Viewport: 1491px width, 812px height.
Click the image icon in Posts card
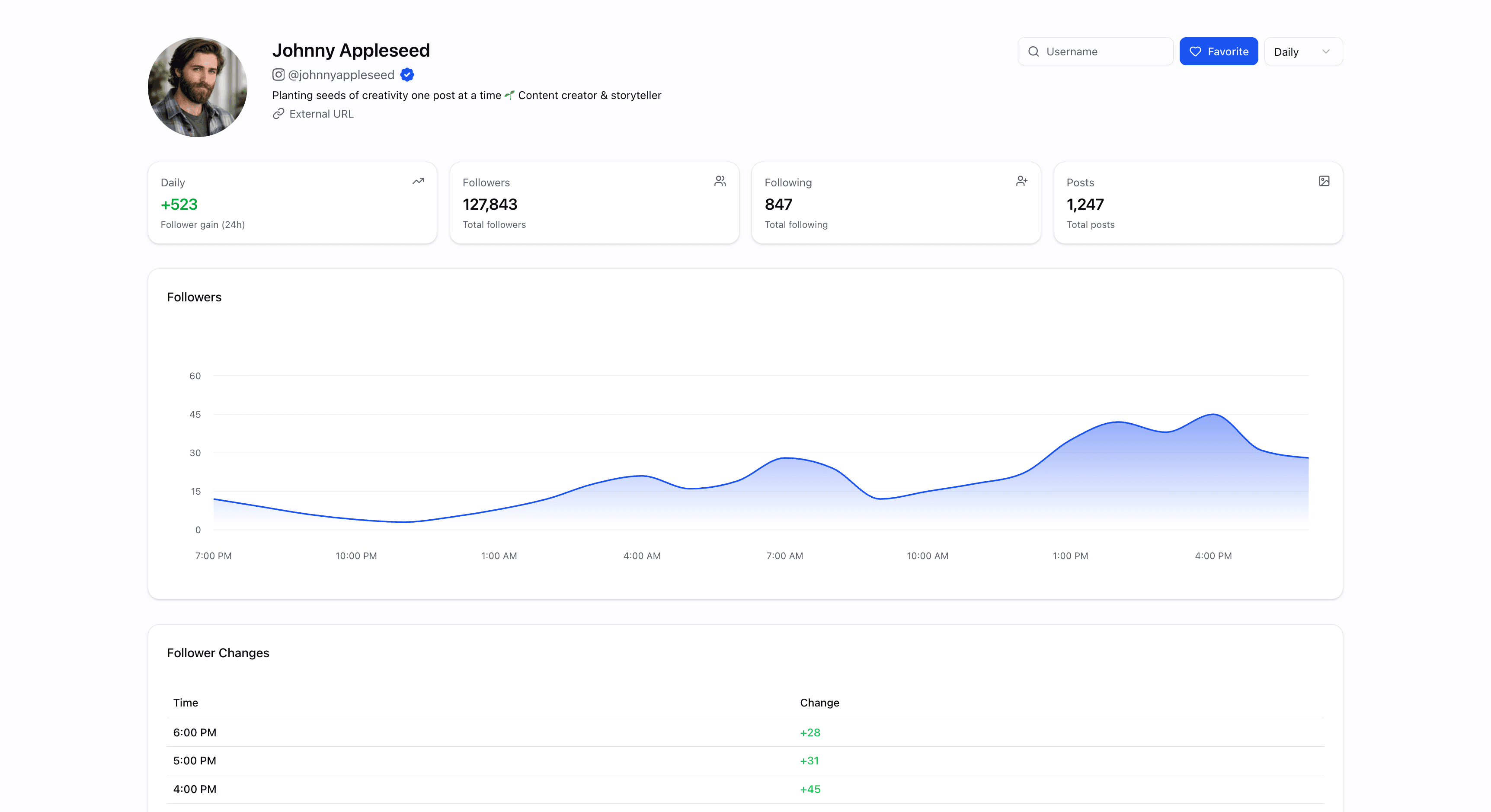(1324, 181)
